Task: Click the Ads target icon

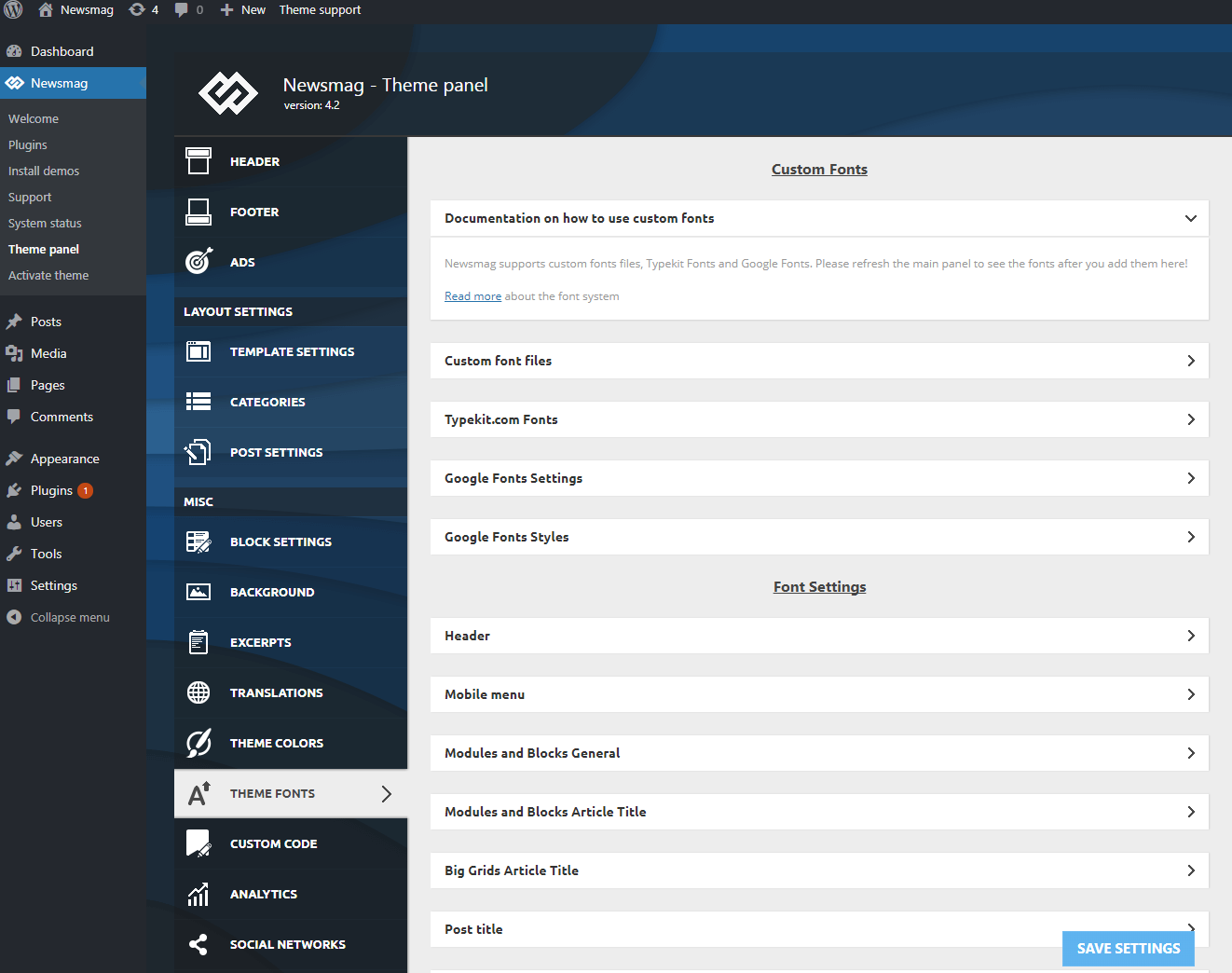Action: [198, 262]
